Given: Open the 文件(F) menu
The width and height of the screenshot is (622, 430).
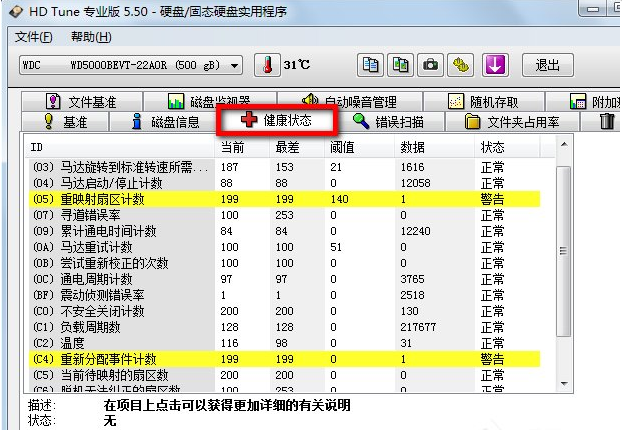Looking at the screenshot, I should coord(34,37).
